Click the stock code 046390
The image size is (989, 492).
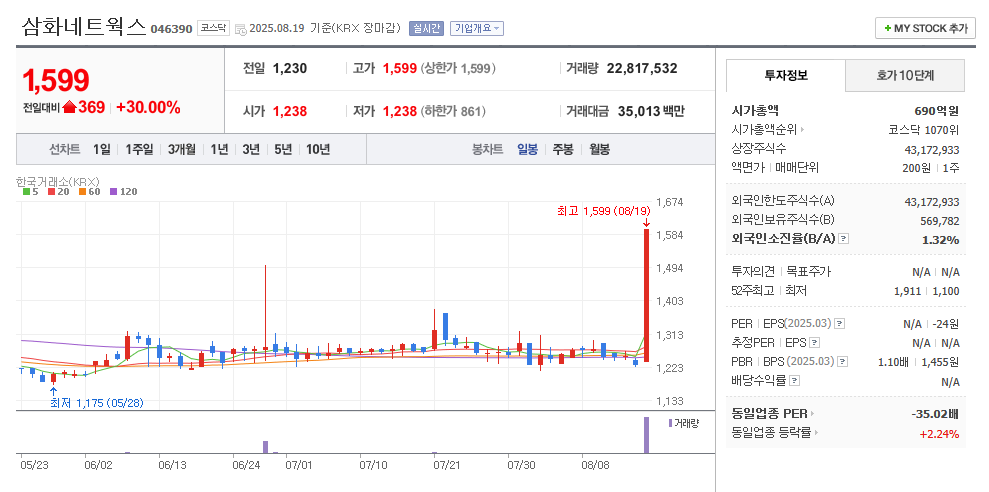pos(171,29)
